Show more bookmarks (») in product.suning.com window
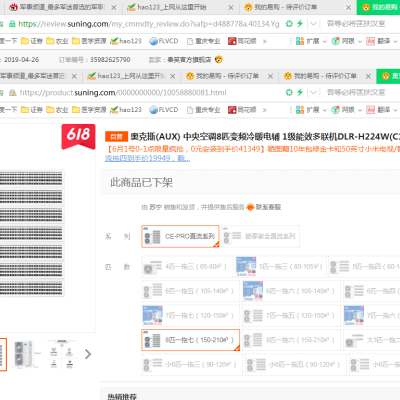400x400 pixels. click(x=265, y=110)
